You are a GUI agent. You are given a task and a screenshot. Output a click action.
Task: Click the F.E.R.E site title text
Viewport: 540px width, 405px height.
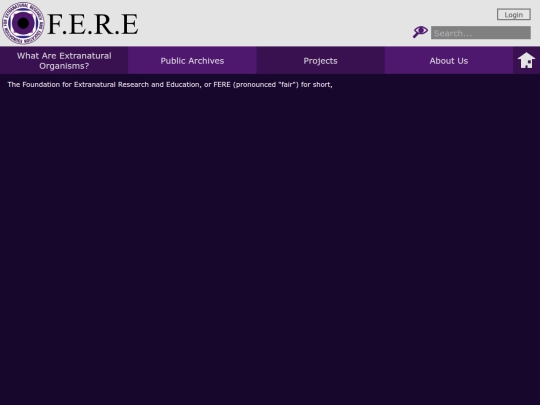92,24
